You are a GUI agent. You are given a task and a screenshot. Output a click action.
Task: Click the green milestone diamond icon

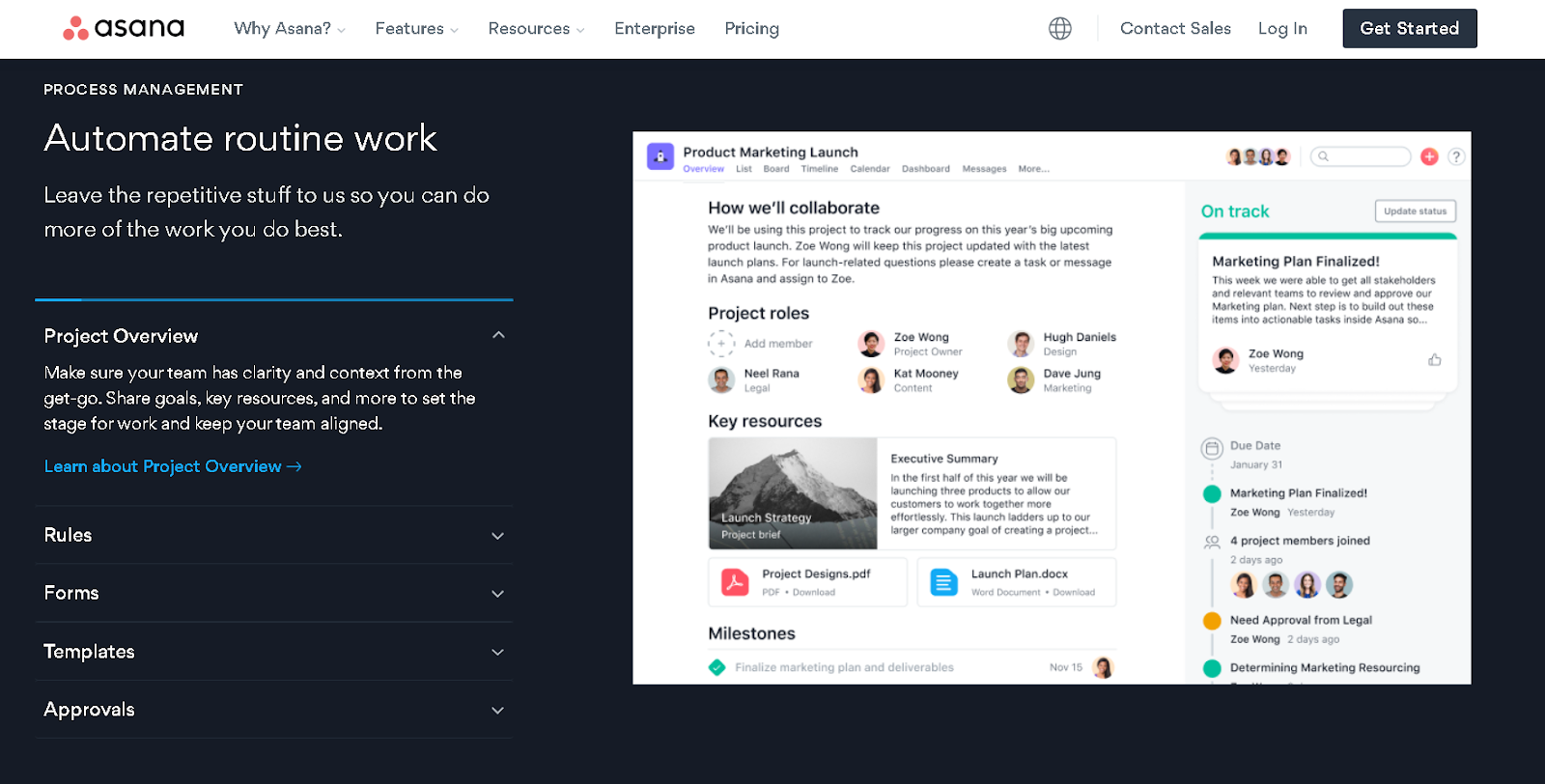tap(717, 667)
